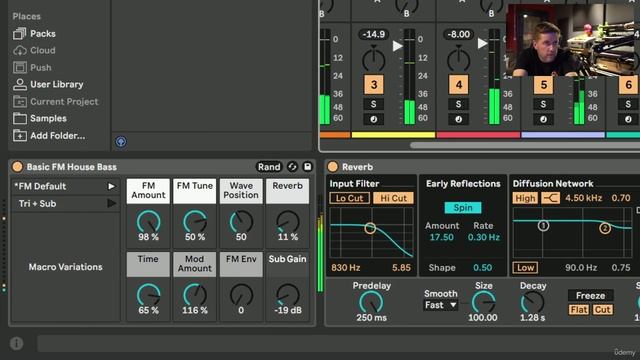Toggle the Cut freeze option
The width and height of the screenshot is (640, 360).
(602, 310)
